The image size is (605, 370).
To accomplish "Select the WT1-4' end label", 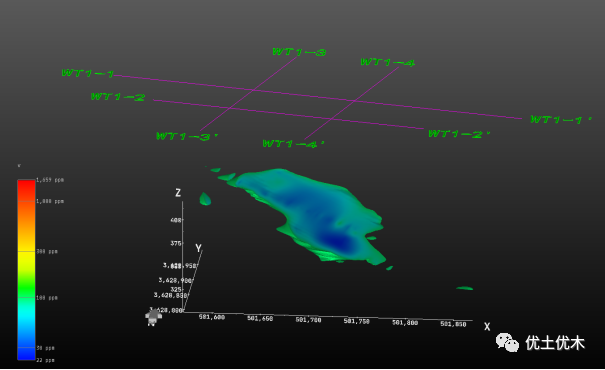I will click(x=294, y=144).
